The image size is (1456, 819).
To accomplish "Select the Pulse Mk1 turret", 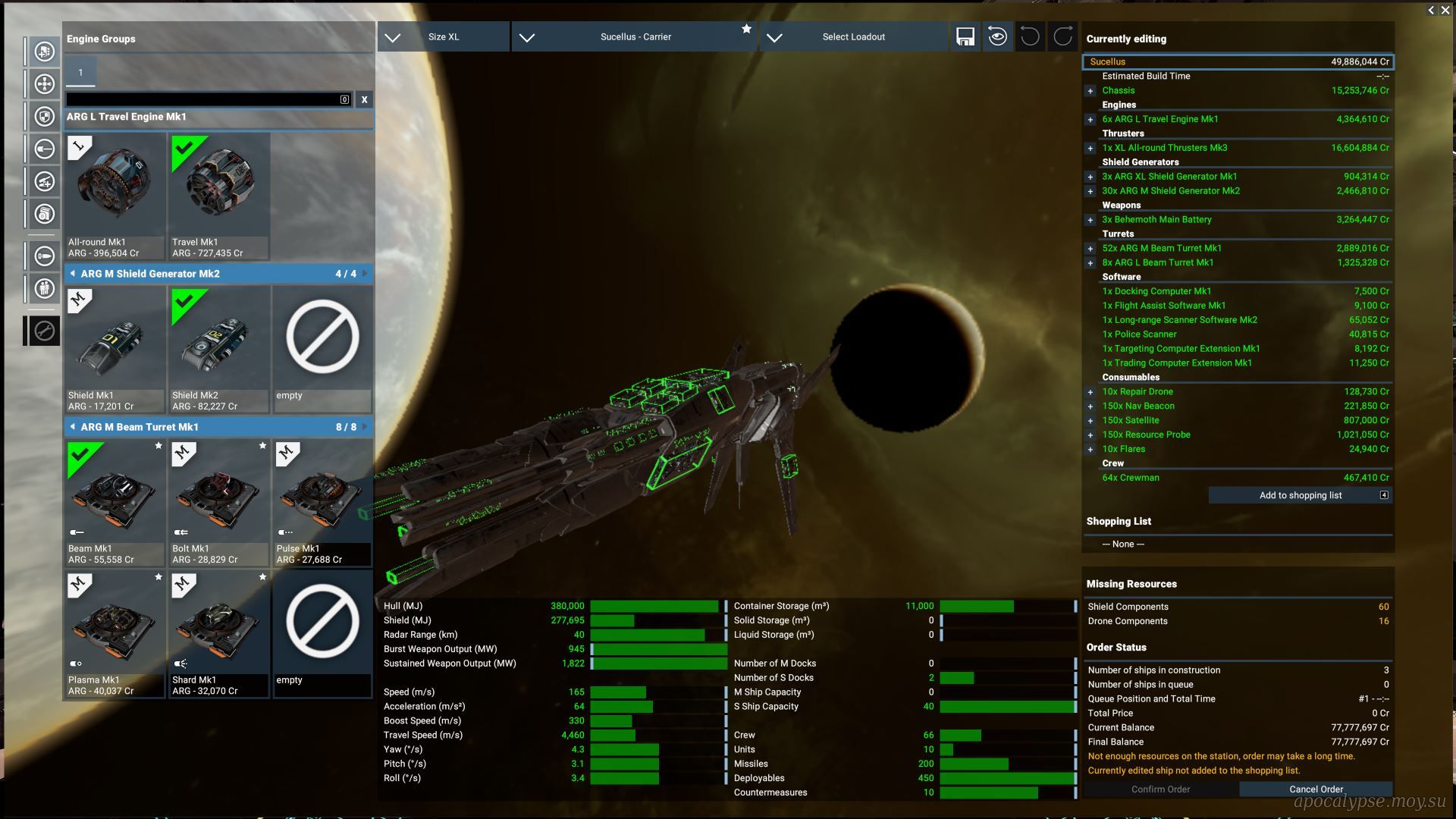I will coord(322,503).
